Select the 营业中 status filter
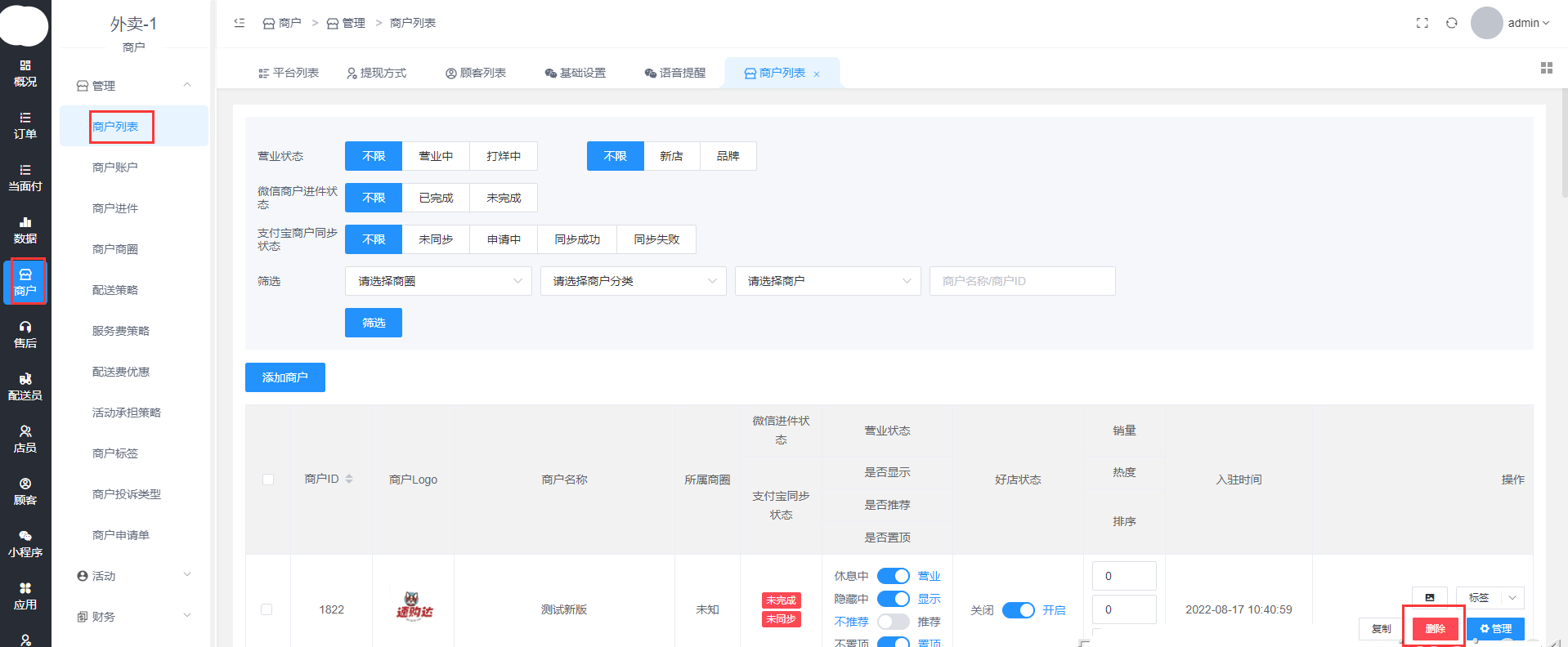This screenshot has height=647, width=1568. click(x=436, y=156)
